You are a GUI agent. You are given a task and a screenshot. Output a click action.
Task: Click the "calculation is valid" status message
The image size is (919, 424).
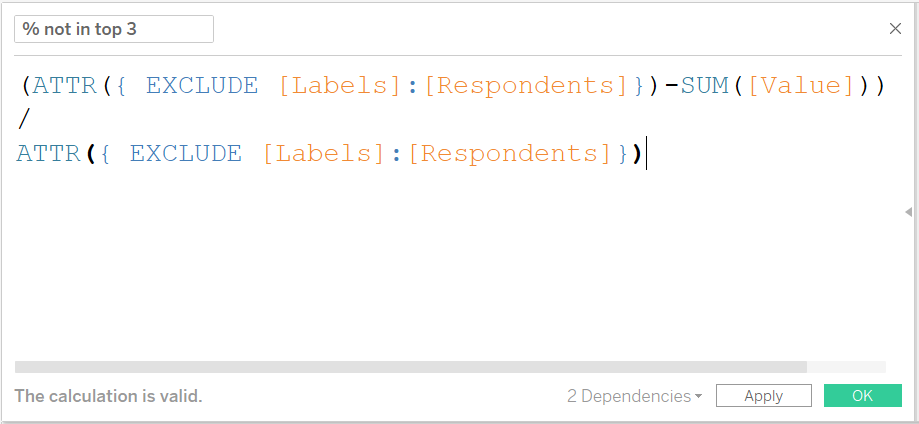(x=108, y=396)
